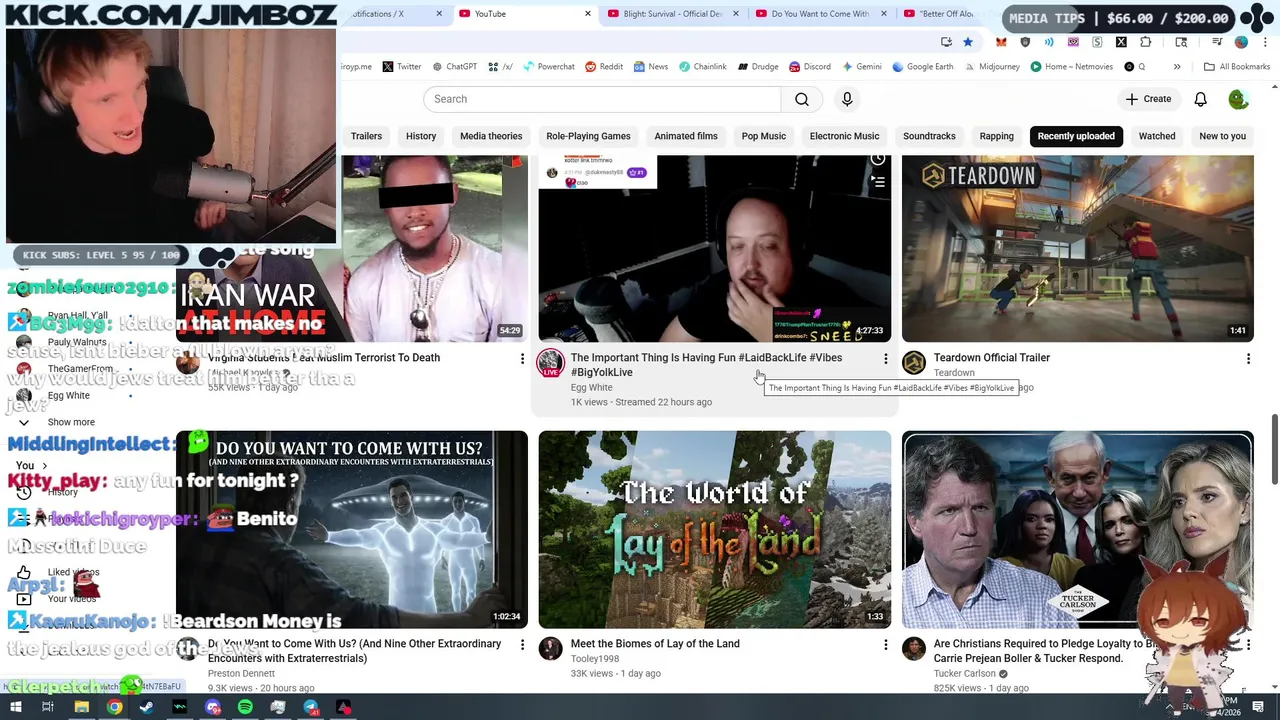The height and width of the screenshot is (720, 1280).
Task: Select the Recently uploaded chip
Action: 1076,136
